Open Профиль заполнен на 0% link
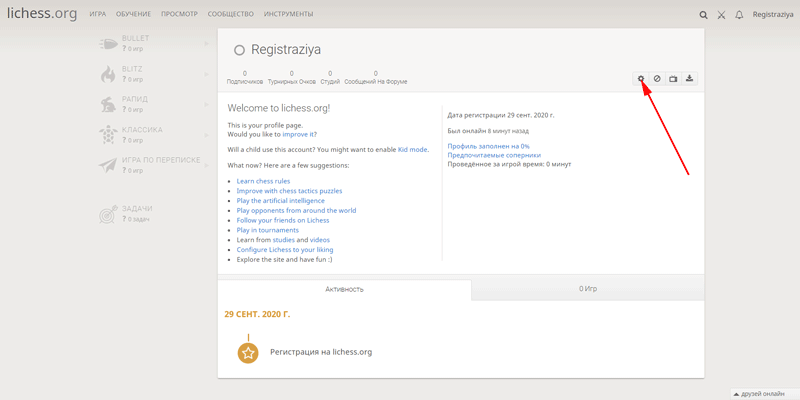800x400 pixels. (488, 146)
